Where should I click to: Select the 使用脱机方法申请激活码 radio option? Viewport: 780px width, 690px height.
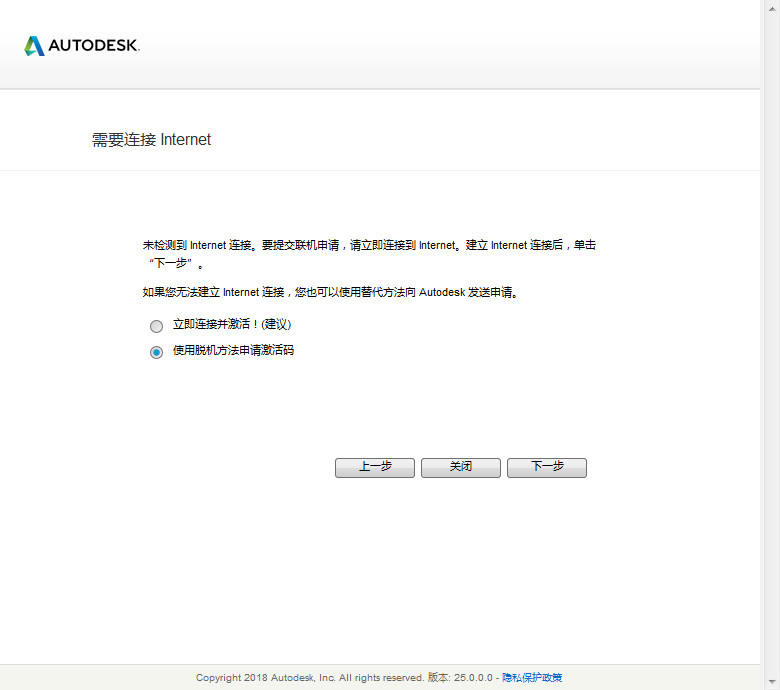pos(156,352)
